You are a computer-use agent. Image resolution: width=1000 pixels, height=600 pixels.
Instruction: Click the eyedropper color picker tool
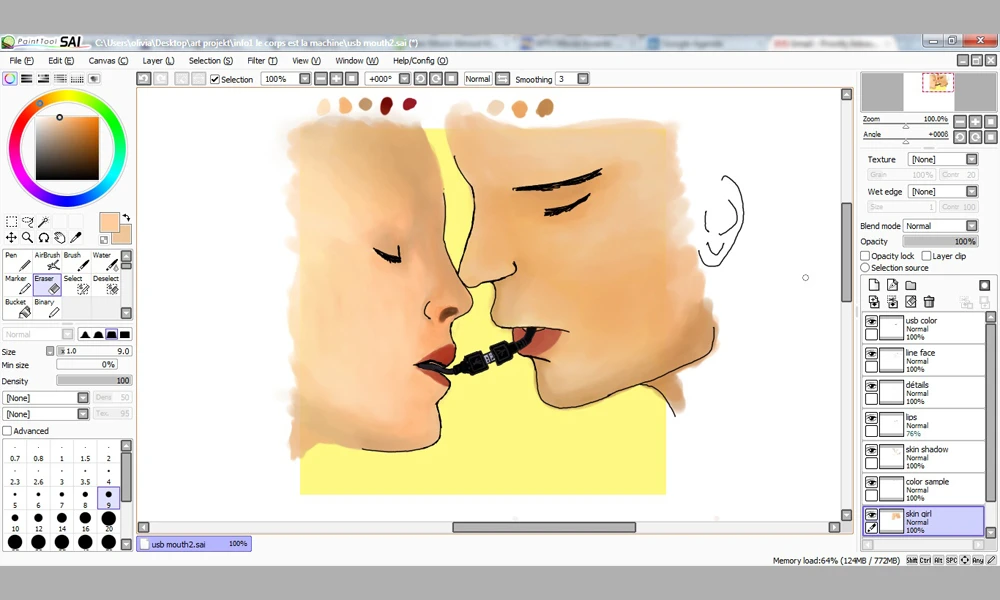[75, 238]
